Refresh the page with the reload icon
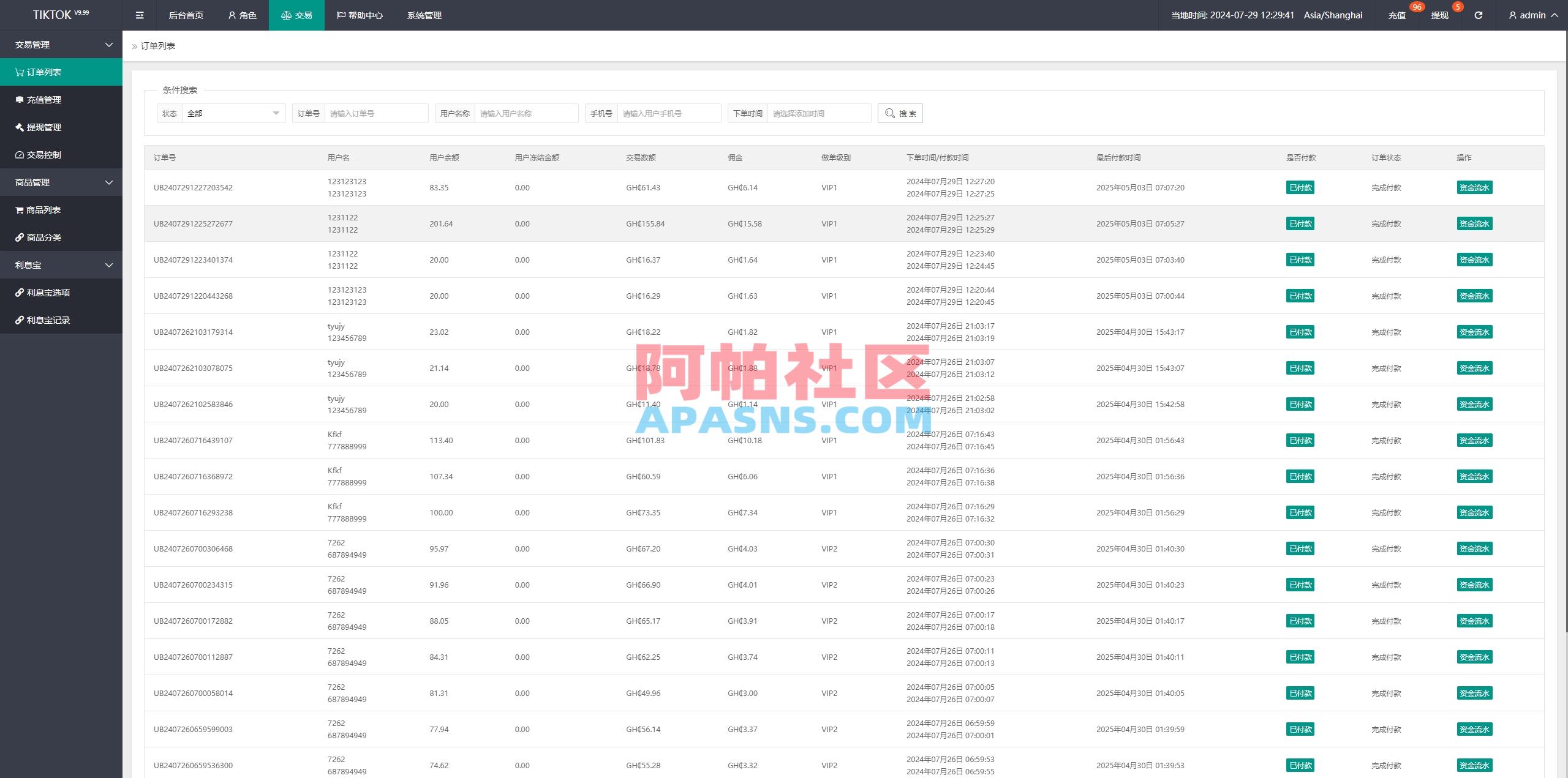 click(1479, 15)
